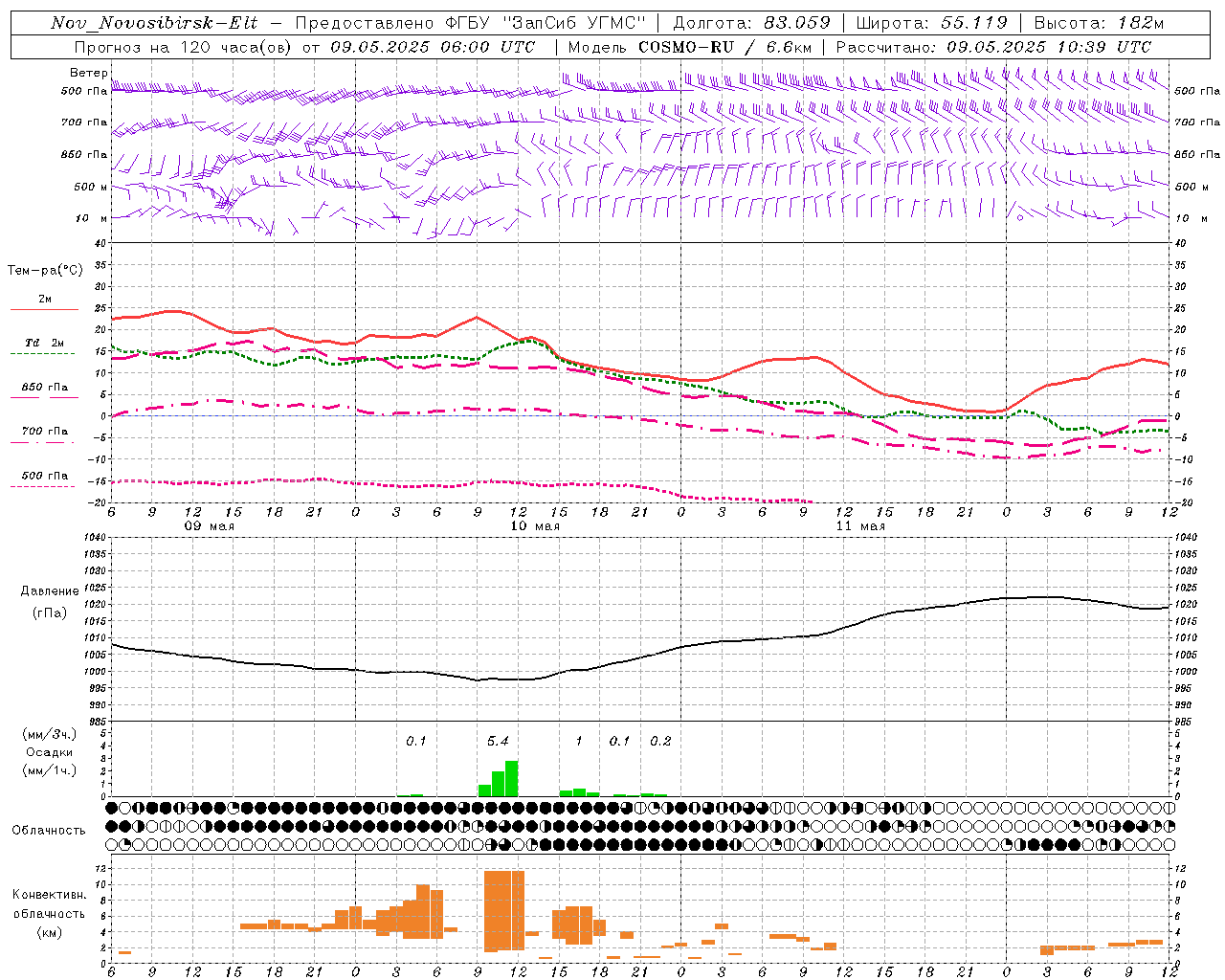Click the 2м temperature legend entry

tap(45, 300)
